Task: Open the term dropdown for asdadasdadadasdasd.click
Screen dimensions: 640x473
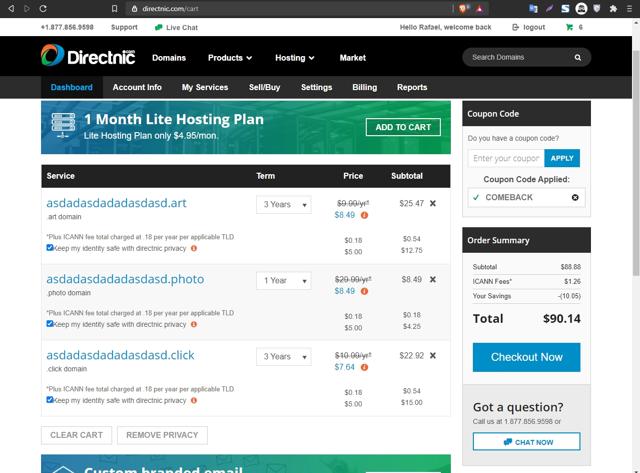Action: tap(284, 357)
